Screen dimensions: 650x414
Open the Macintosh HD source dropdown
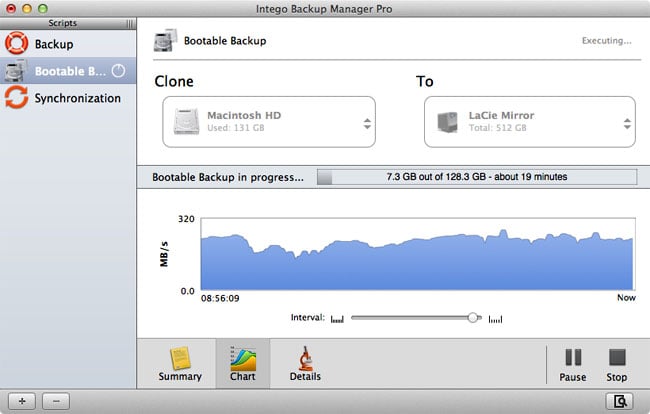[269, 122]
